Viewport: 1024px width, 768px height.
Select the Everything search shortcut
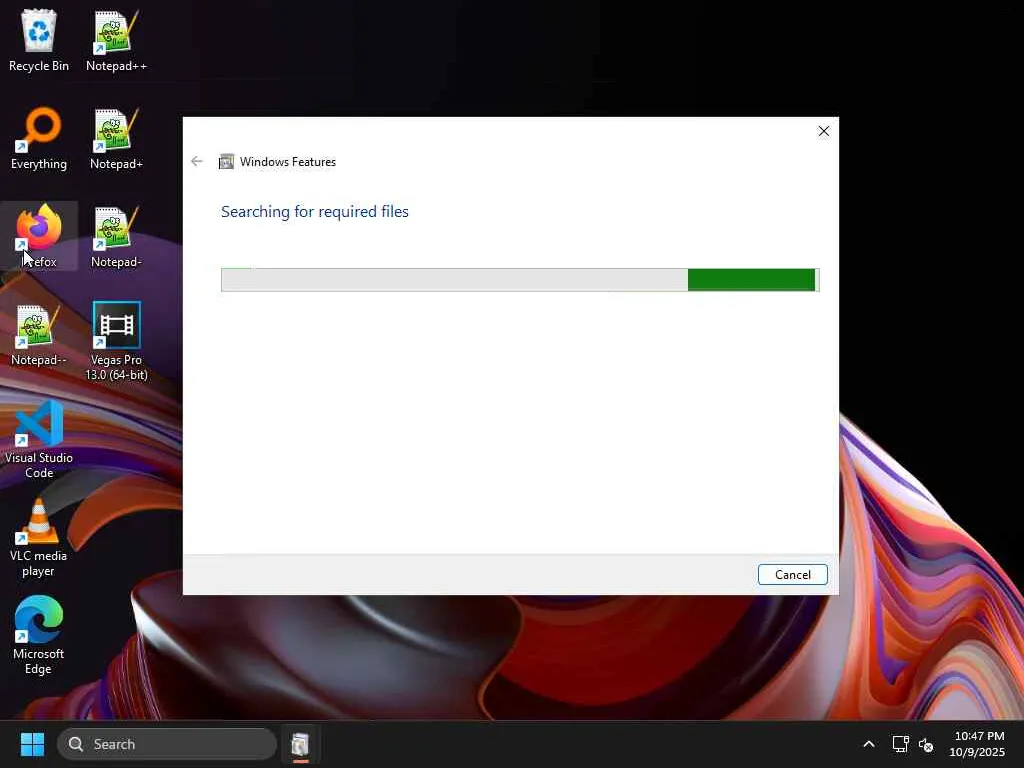click(39, 138)
